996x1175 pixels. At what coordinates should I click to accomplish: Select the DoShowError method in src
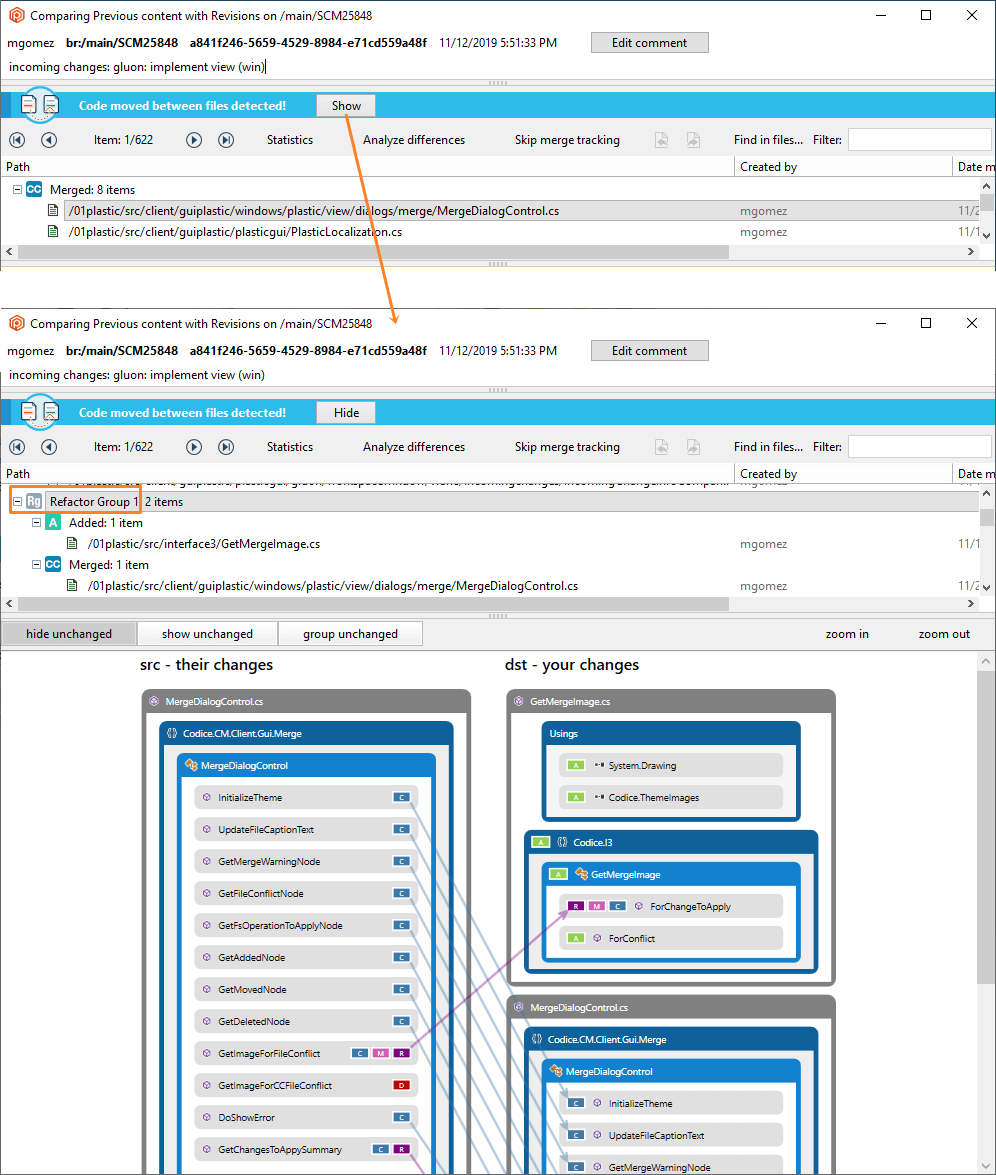(x=305, y=1117)
